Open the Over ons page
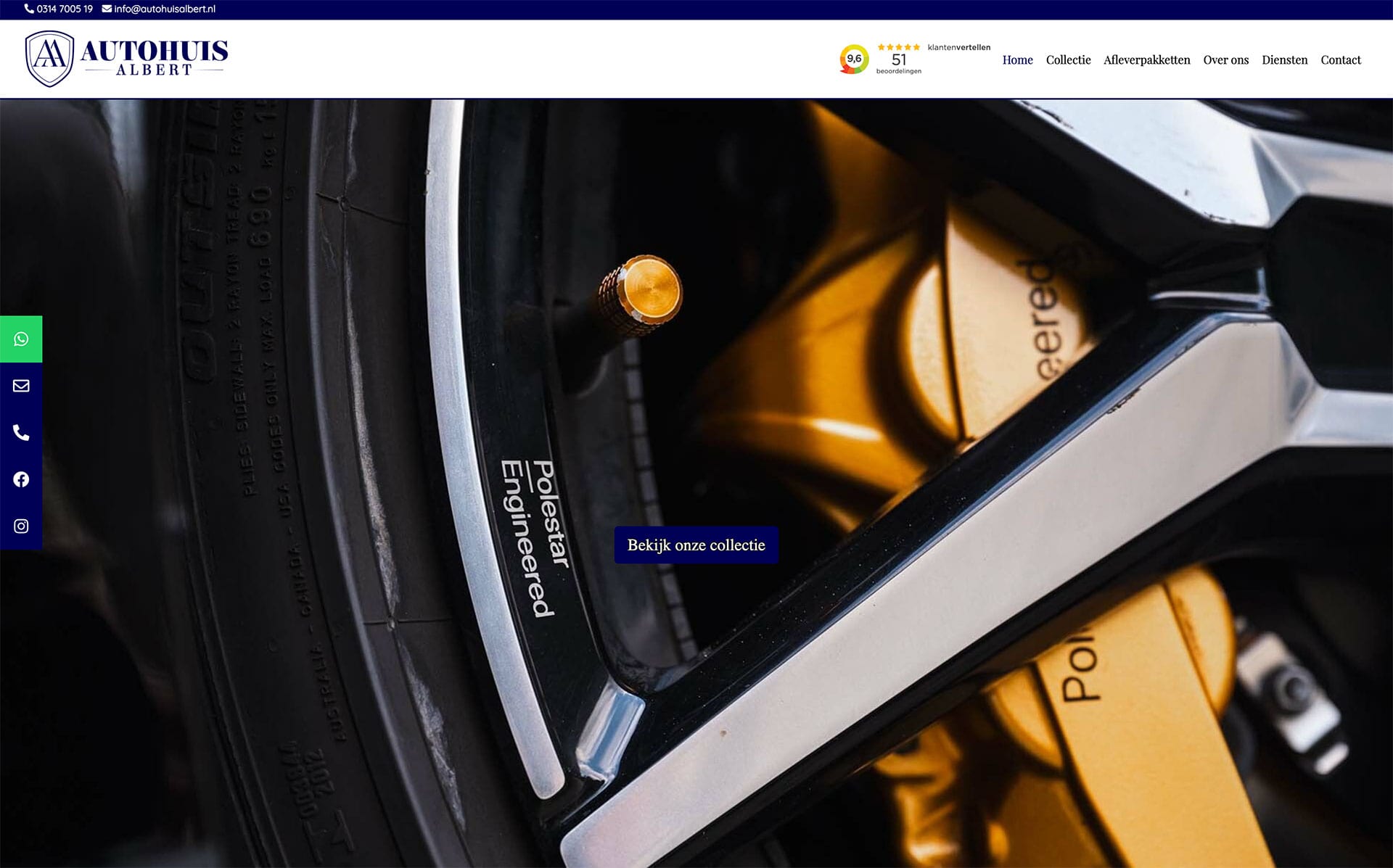The width and height of the screenshot is (1393, 868). click(1225, 59)
